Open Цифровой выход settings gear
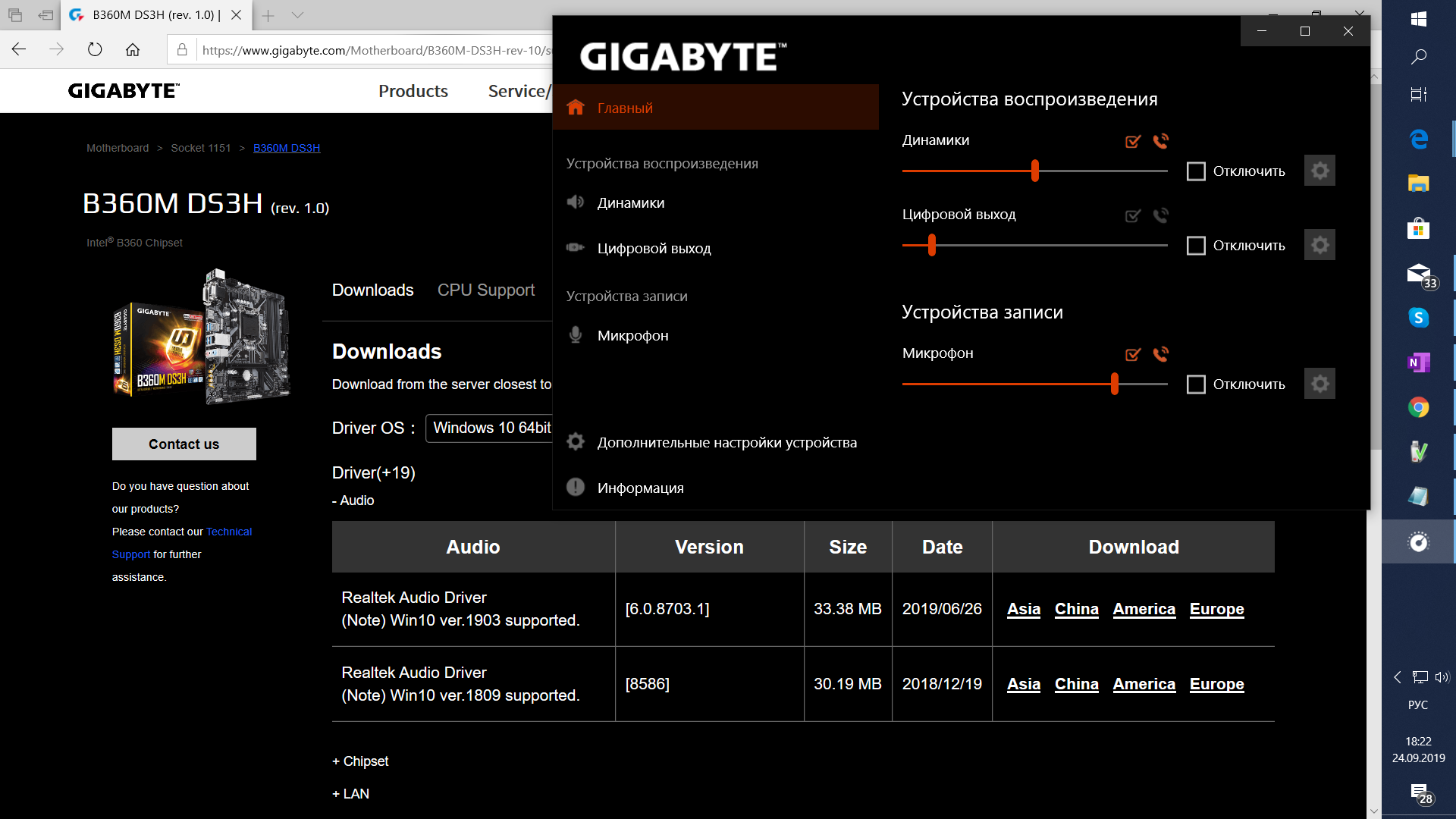This screenshot has width=1456, height=819. 1319,245
